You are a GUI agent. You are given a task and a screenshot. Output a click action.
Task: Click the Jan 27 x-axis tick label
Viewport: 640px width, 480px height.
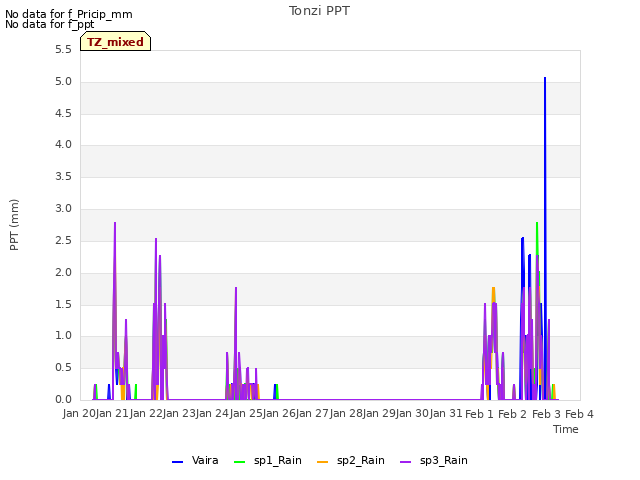(x=312, y=414)
